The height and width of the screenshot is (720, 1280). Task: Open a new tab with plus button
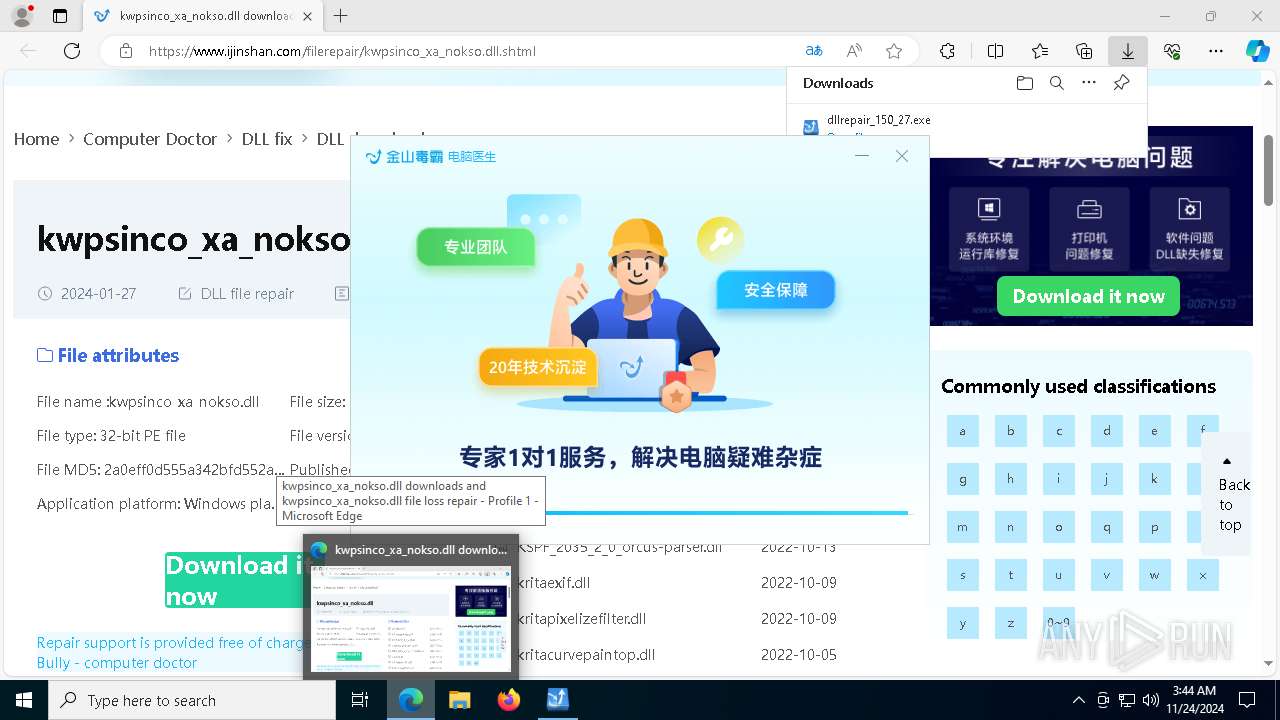[x=341, y=16]
